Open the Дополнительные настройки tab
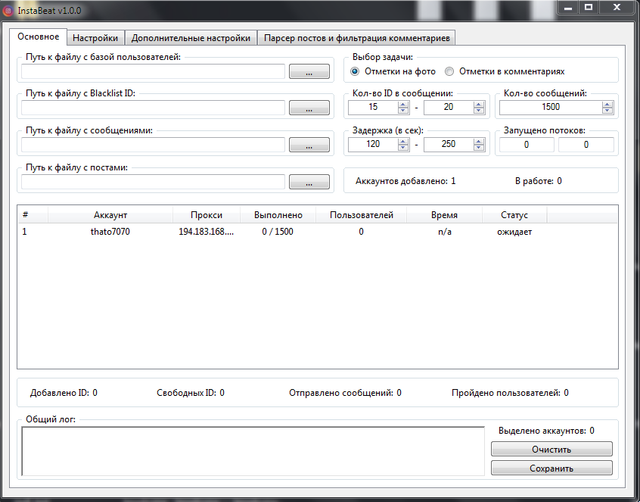Screen dimensions: 640x502 point(191,38)
